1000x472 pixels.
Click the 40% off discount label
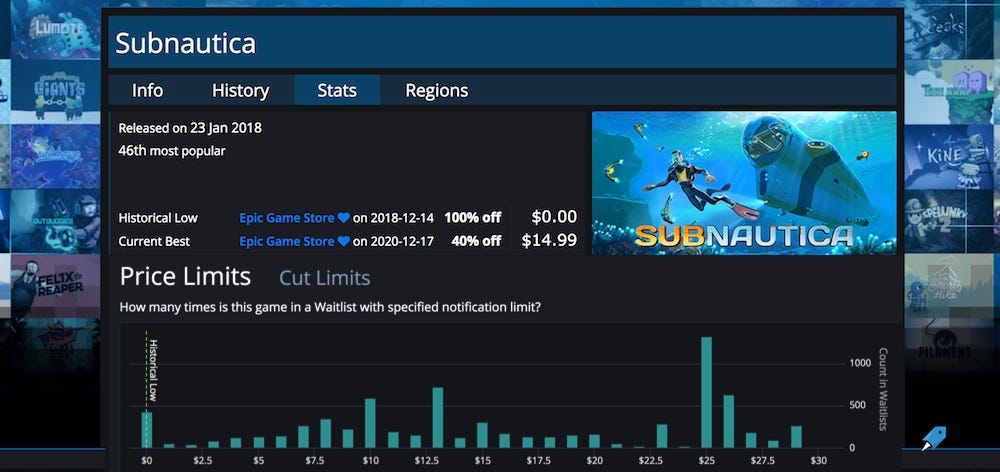click(476, 241)
